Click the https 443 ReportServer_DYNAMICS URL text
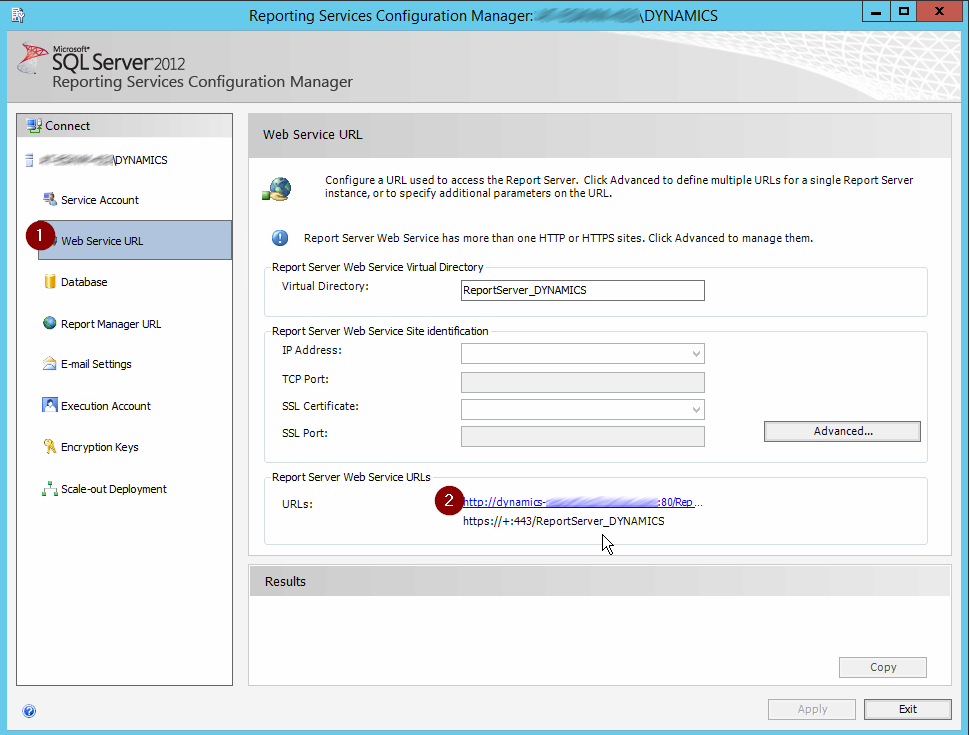Viewport: 970px width, 735px height. [564, 522]
